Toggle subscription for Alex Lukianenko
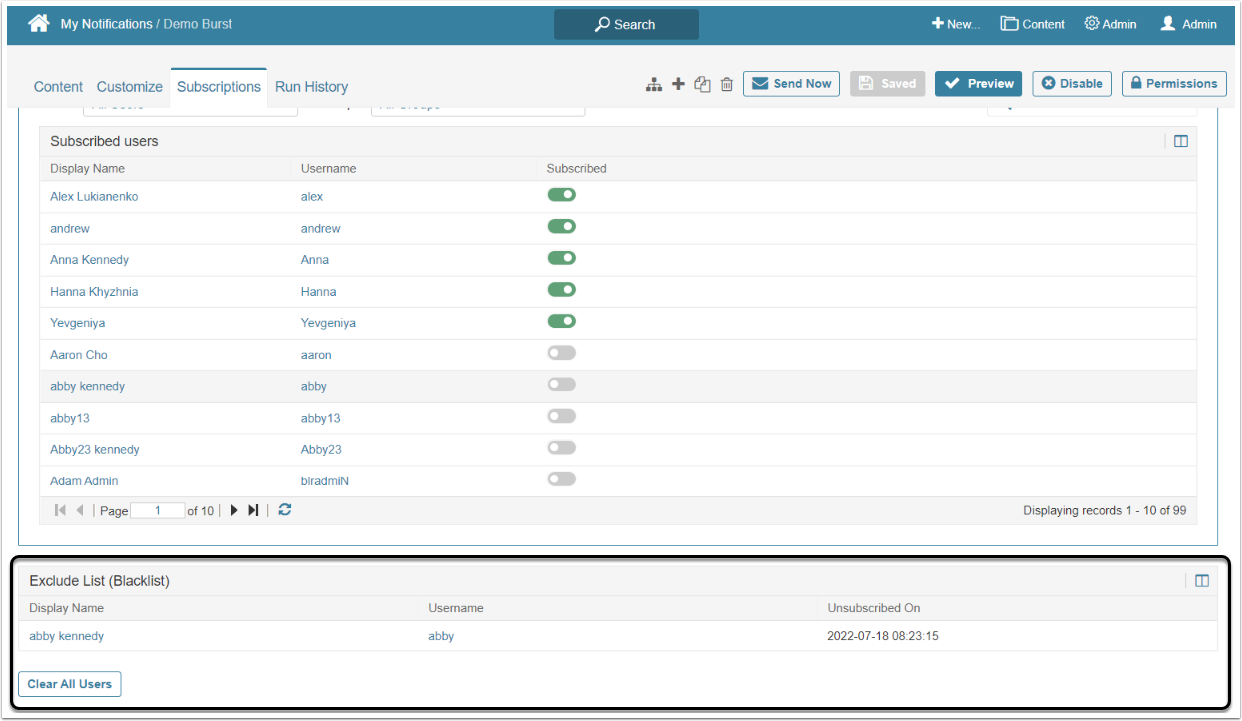Viewport: 1242px width, 721px height. [561, 195]
